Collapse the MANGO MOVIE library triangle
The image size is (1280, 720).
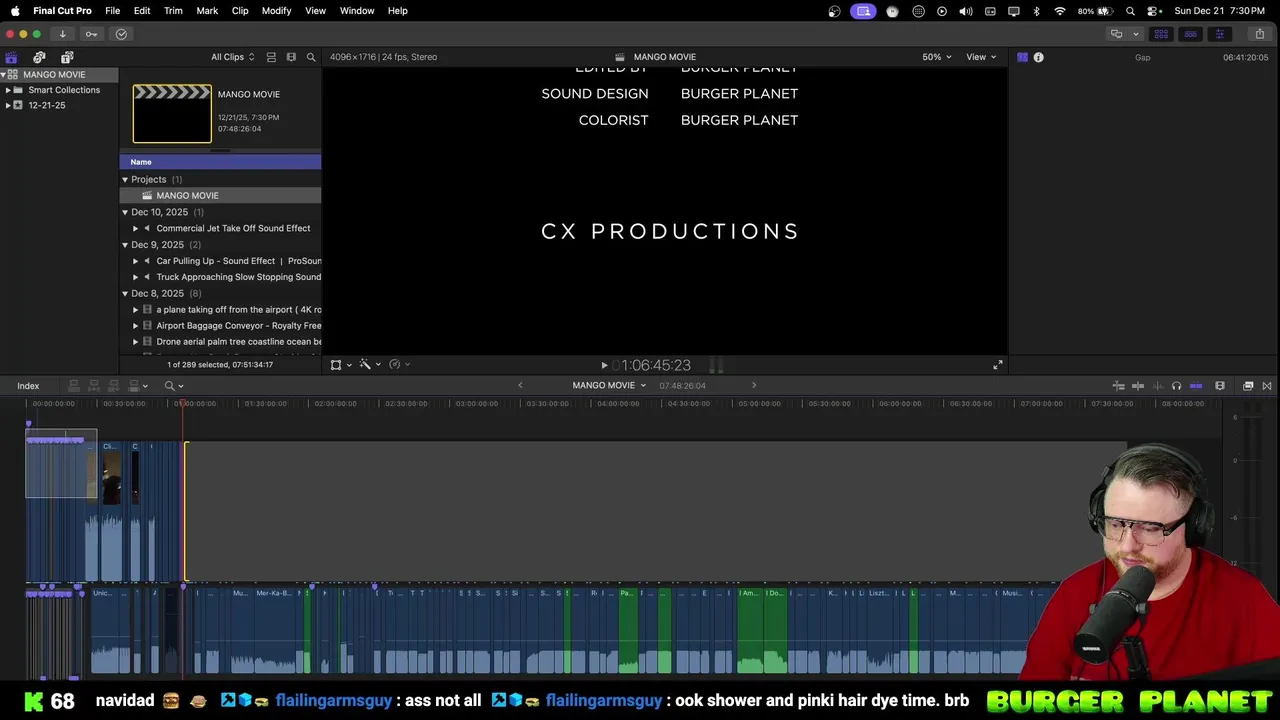(x=5, y=74)
